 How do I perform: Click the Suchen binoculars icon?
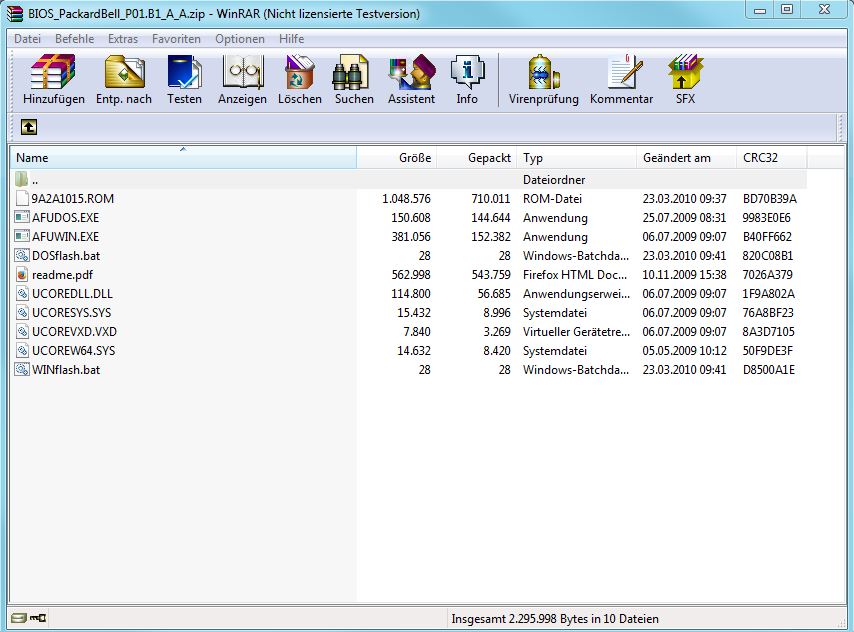351,71
